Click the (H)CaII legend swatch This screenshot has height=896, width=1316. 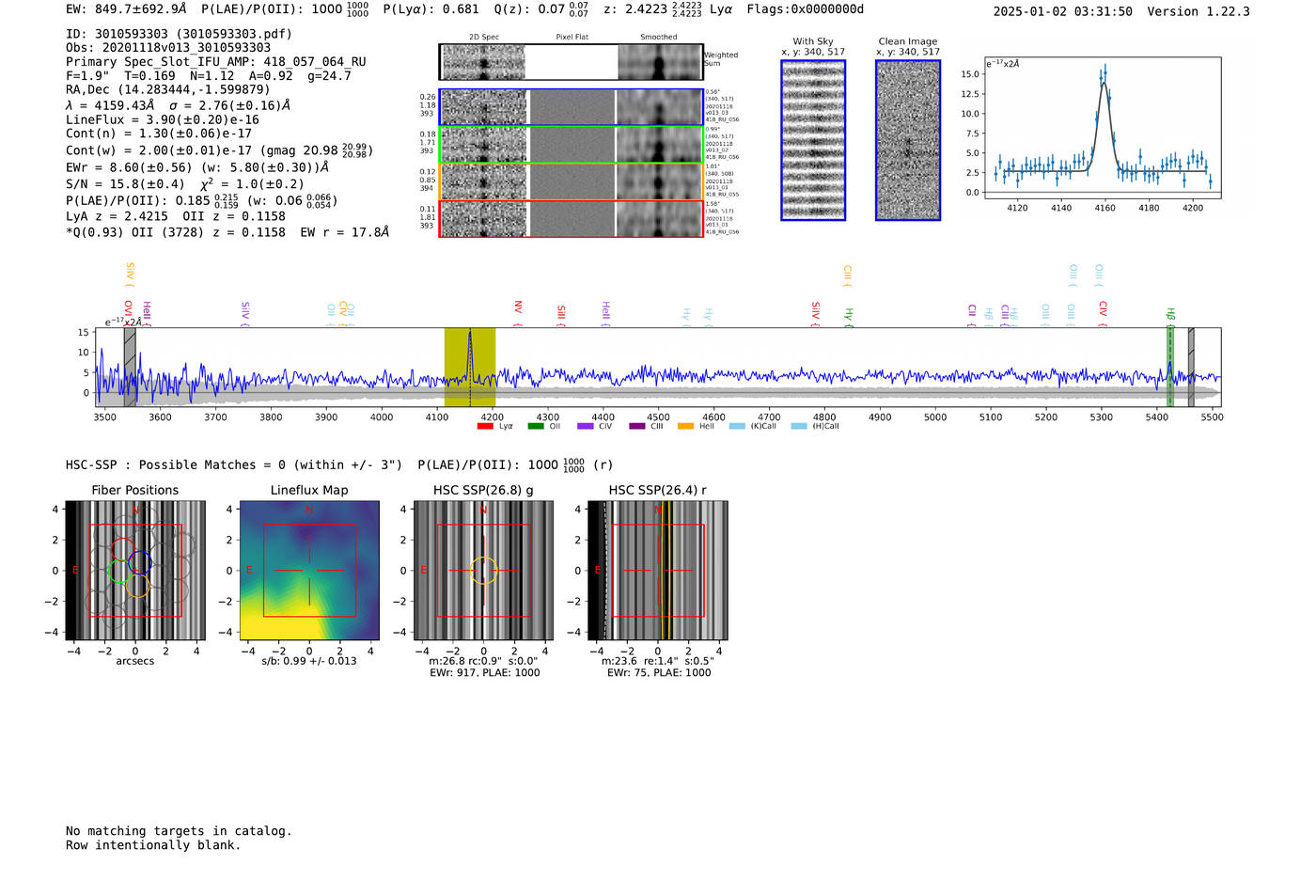point(799,426)
